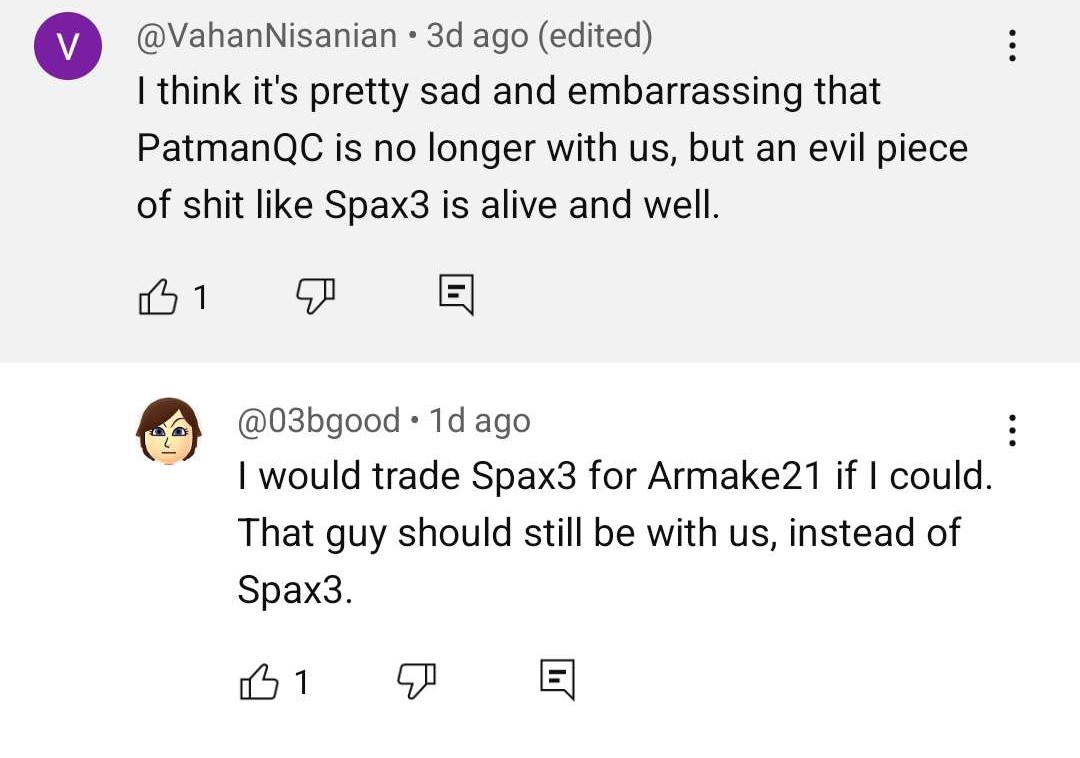This screenshot has width=1080, height=758.
Task: Click the '(edited)' label on top comment
Action: tap(595, 36)
